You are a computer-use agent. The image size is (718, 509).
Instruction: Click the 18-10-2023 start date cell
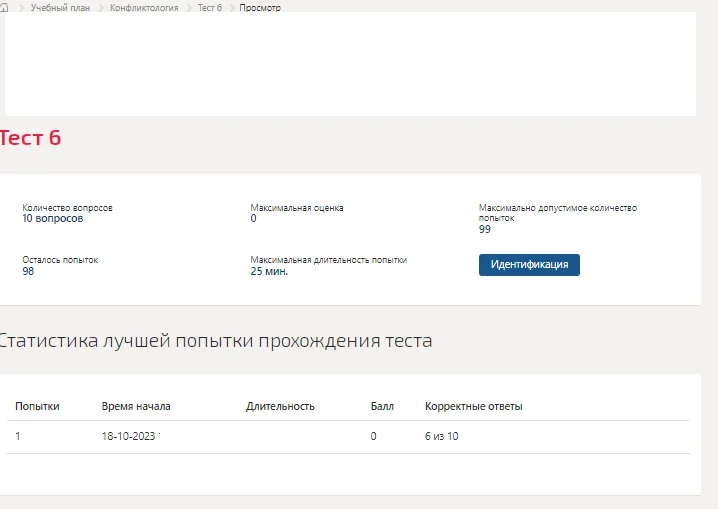129,436
